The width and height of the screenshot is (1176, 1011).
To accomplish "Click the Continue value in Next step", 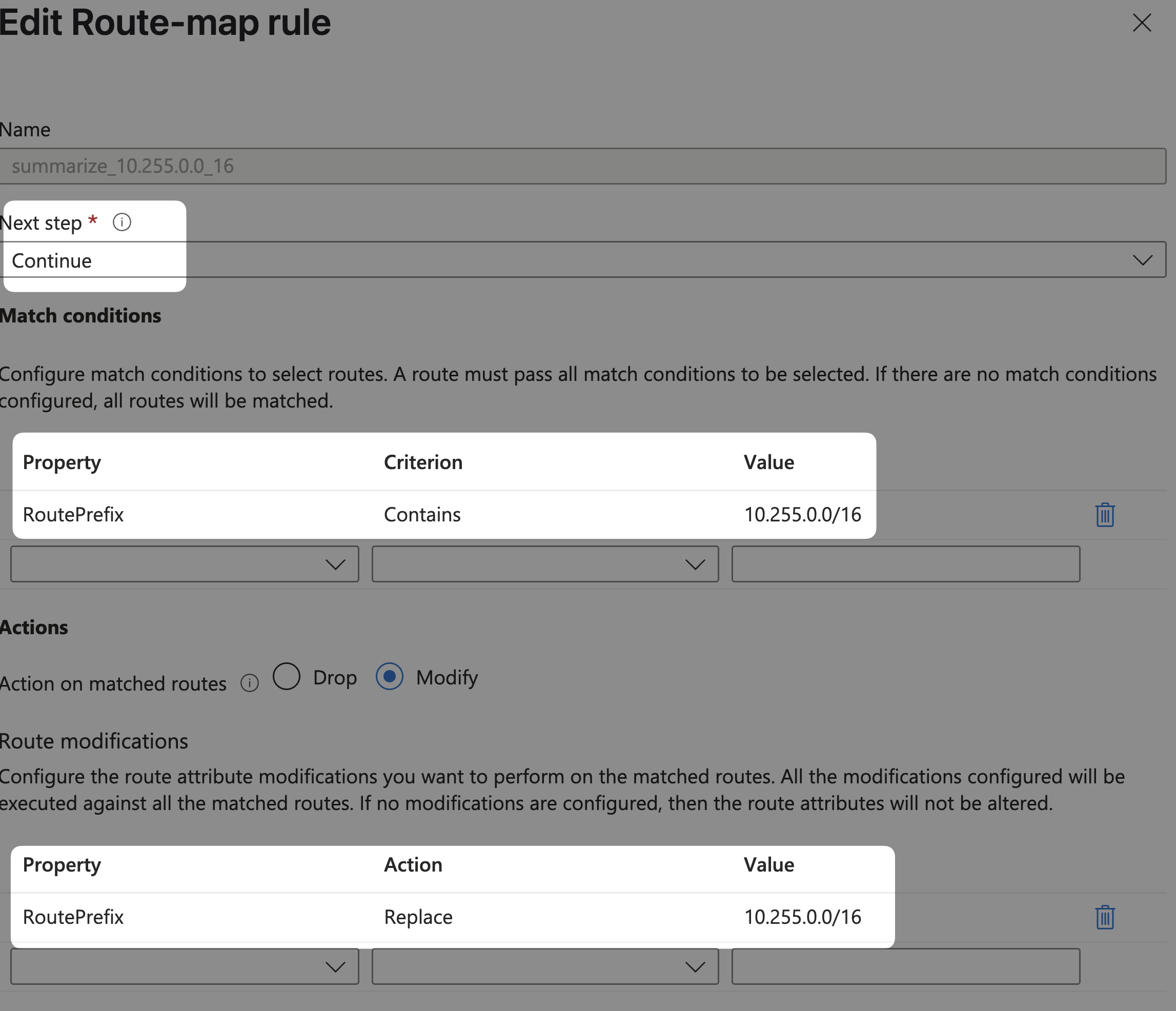I will click(52, 260).
